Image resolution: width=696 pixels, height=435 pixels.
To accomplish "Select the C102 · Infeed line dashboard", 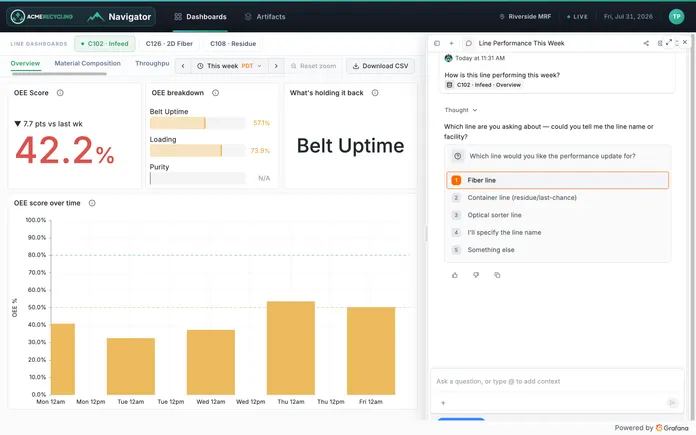I will (105, 44).
